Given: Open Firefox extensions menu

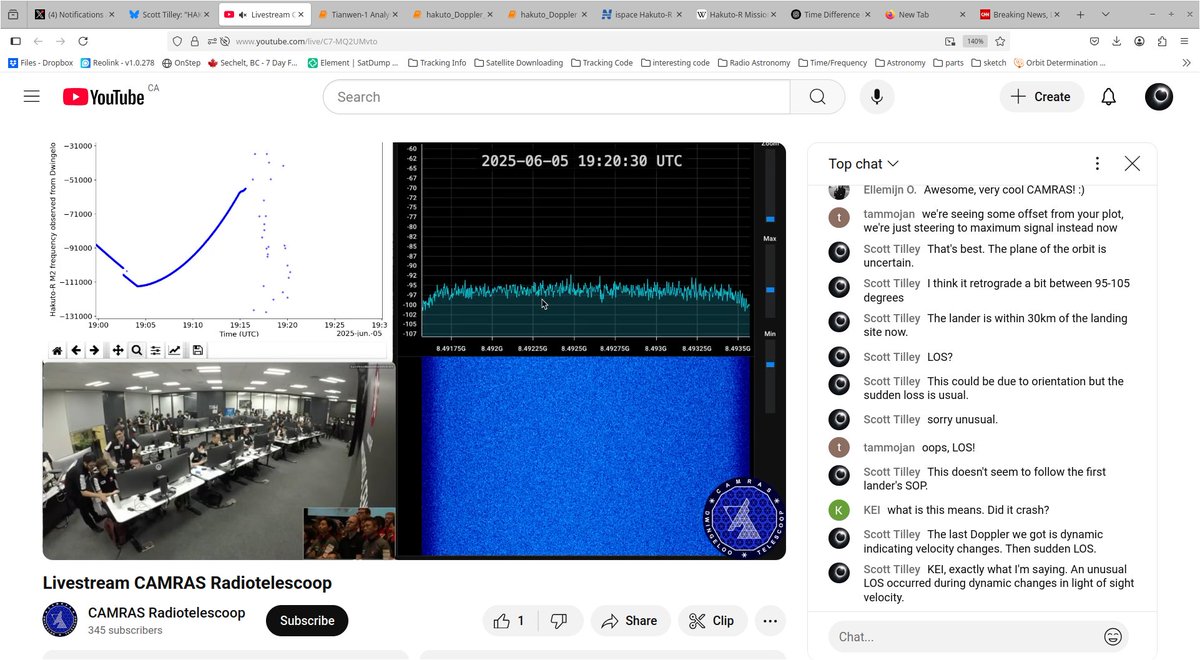Looking at the screenshot, I should (x=1163, y=41).
